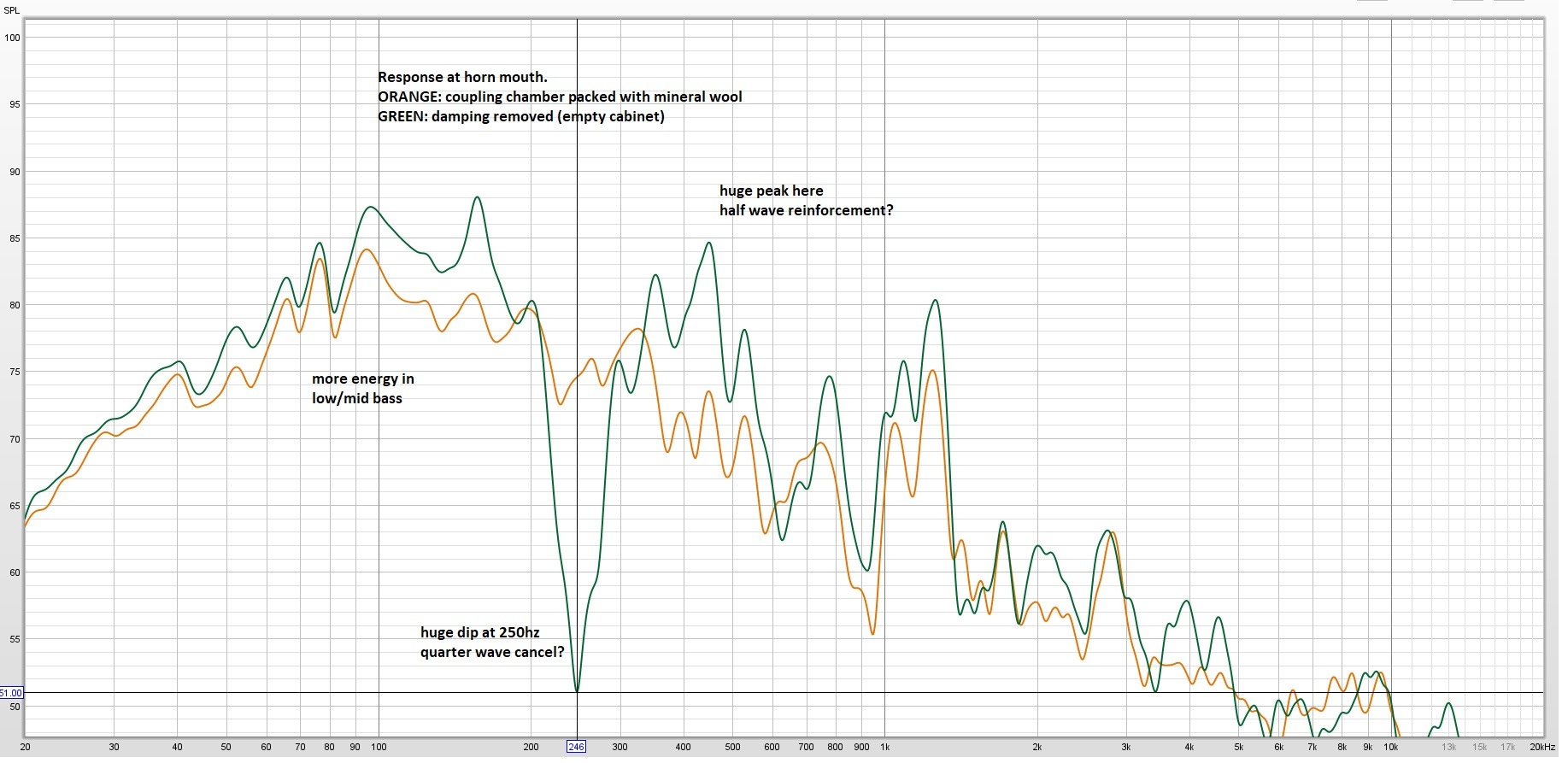Click the 900 Hz frequency axis label
The image size is (1568, 763).
point(862,747)
